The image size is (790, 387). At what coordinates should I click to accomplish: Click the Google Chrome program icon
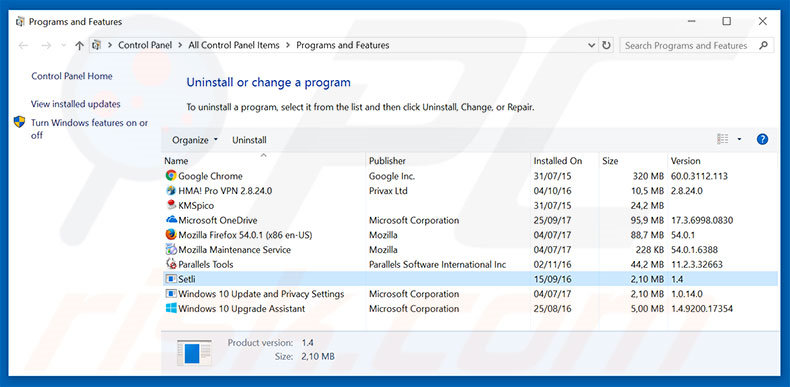(x=171, y=176)
